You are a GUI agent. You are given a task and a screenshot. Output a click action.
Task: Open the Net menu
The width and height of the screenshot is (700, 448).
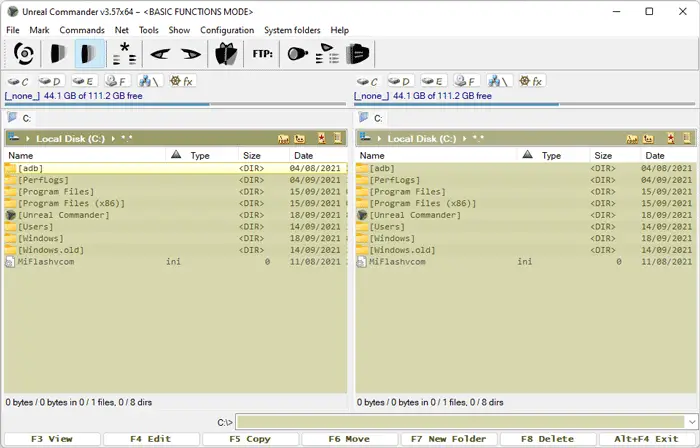[x=121, y=30]
